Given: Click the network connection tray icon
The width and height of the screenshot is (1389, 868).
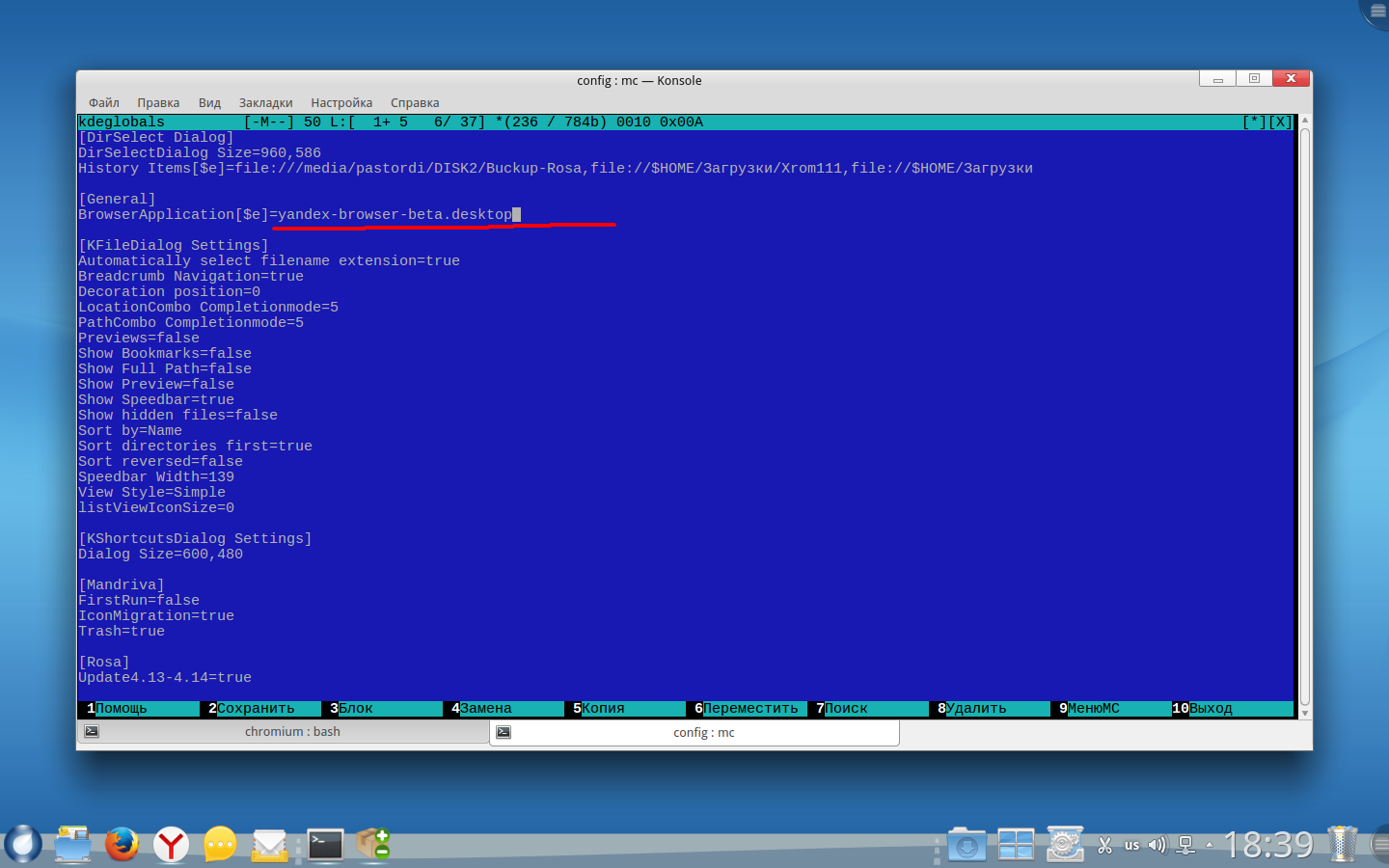Looking at the screenshot, I should click(x=1185, y=846).
